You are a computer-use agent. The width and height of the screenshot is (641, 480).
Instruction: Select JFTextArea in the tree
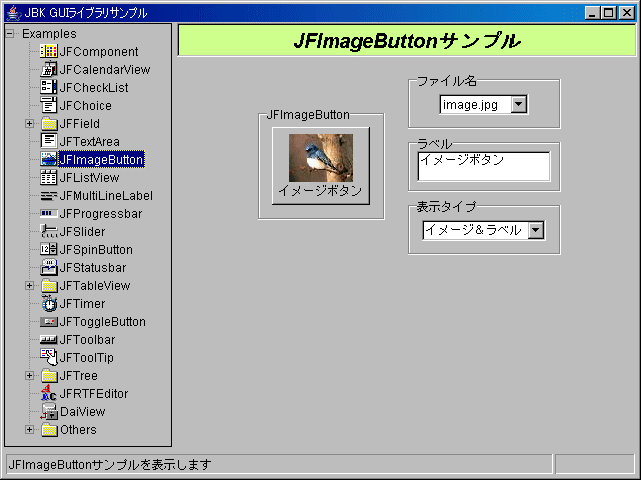click(90, 141)
